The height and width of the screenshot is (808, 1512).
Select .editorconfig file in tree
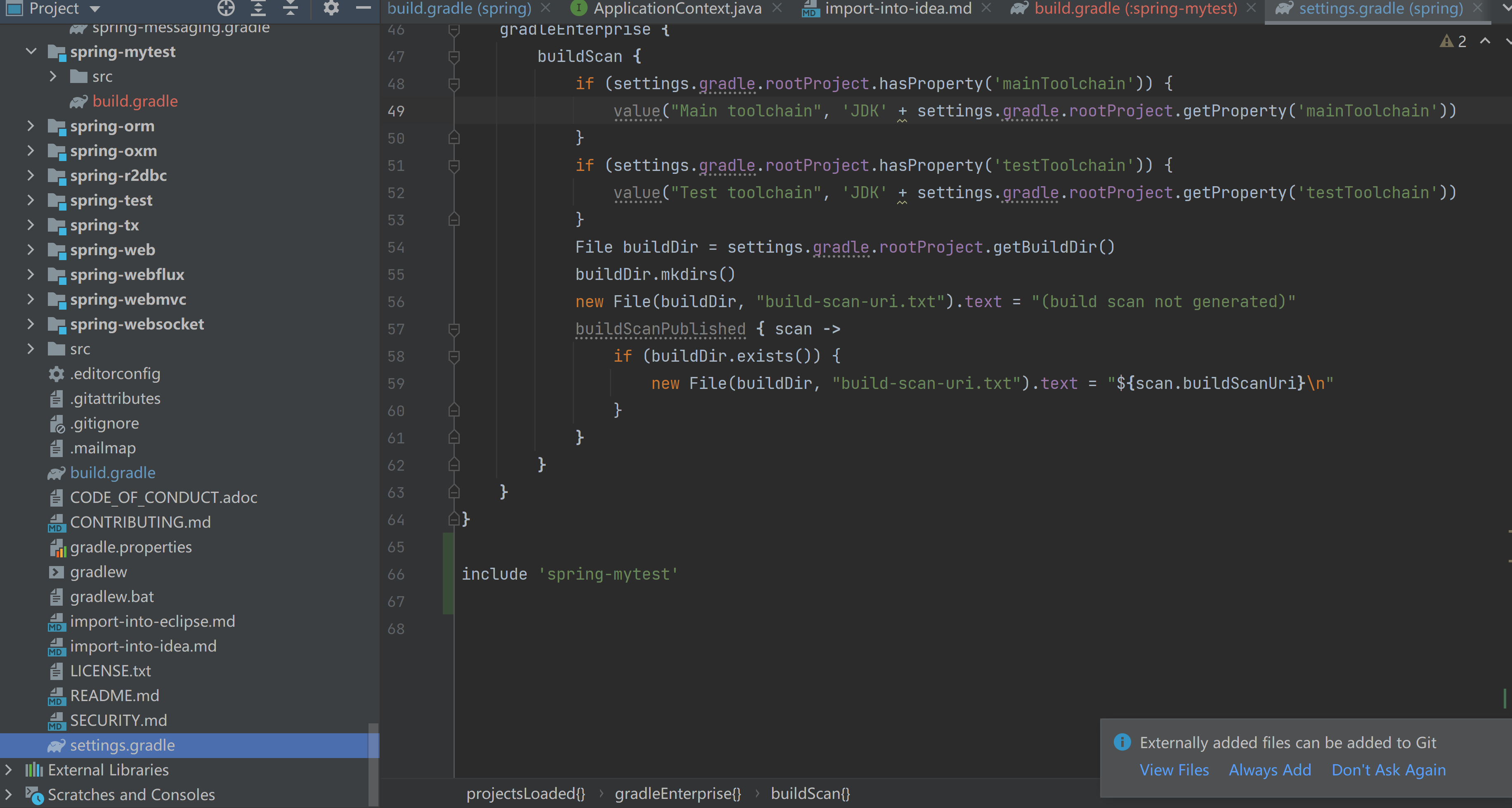click(x=115, y=374)
